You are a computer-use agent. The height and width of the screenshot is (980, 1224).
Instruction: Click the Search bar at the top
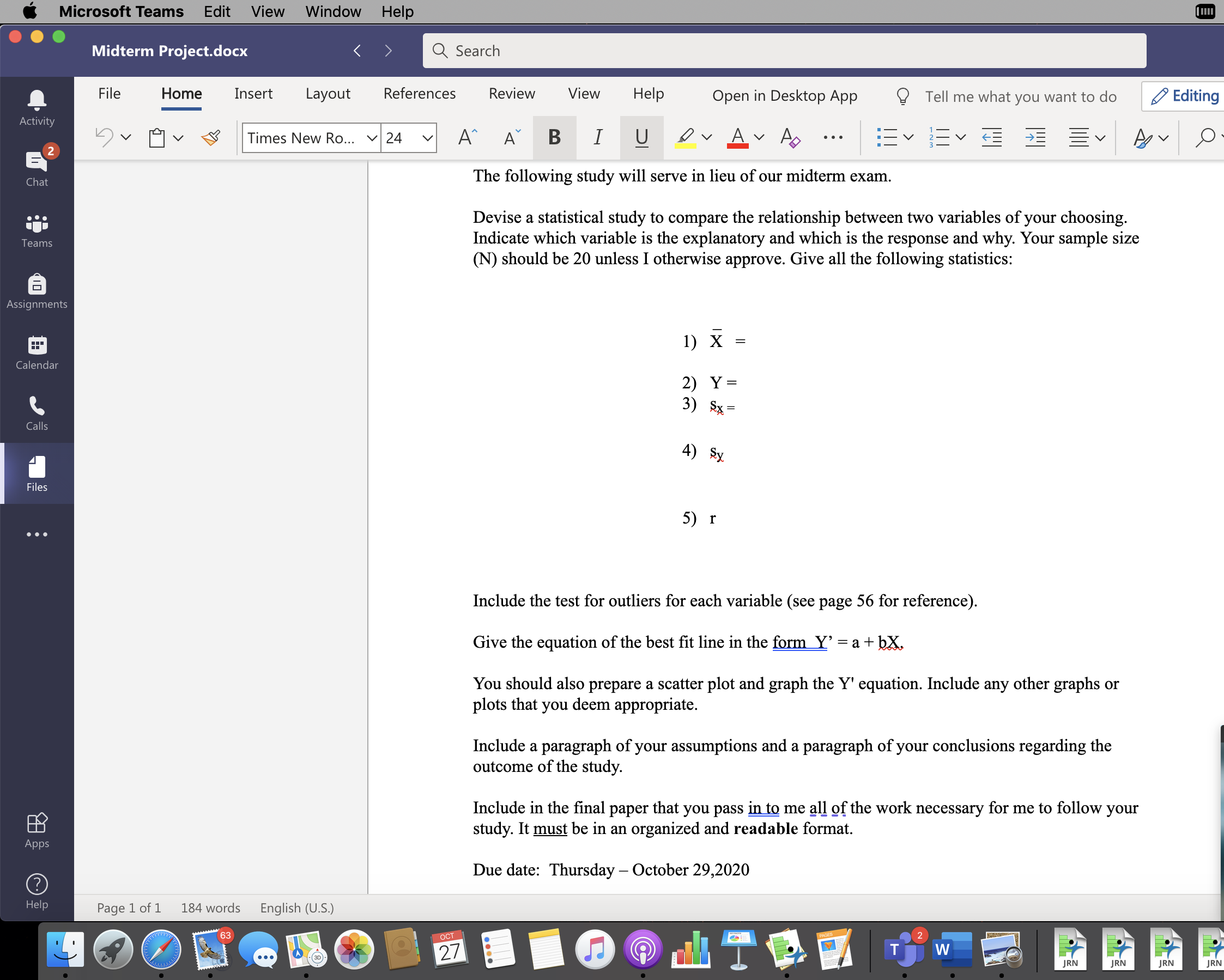784,51
